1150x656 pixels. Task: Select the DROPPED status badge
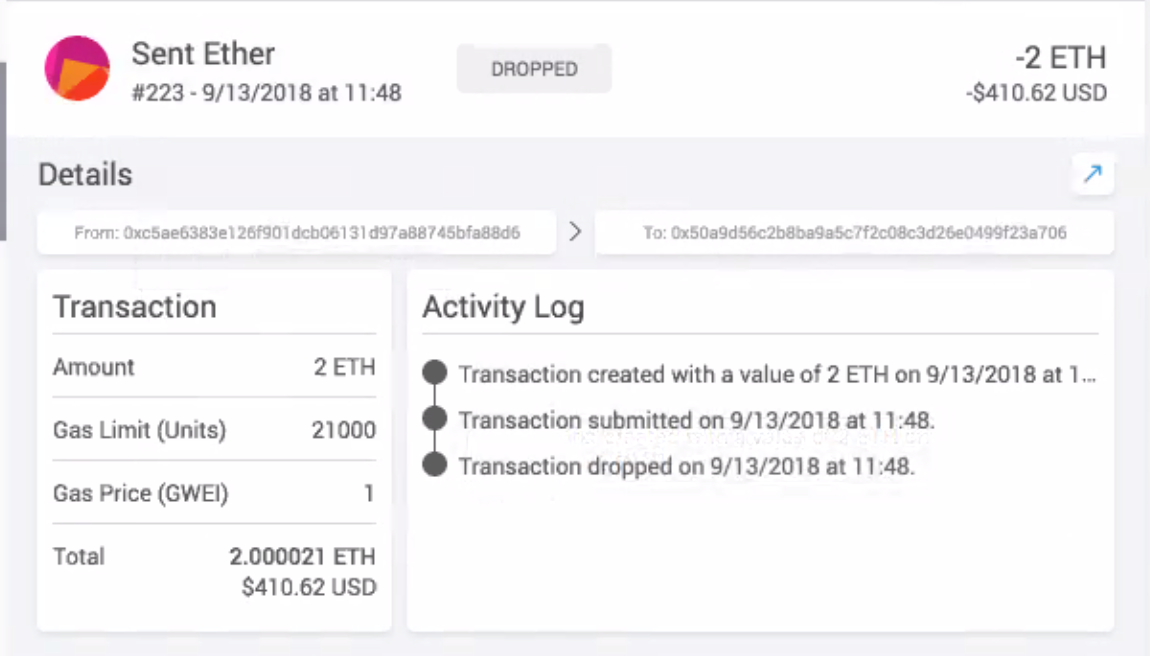533,68
